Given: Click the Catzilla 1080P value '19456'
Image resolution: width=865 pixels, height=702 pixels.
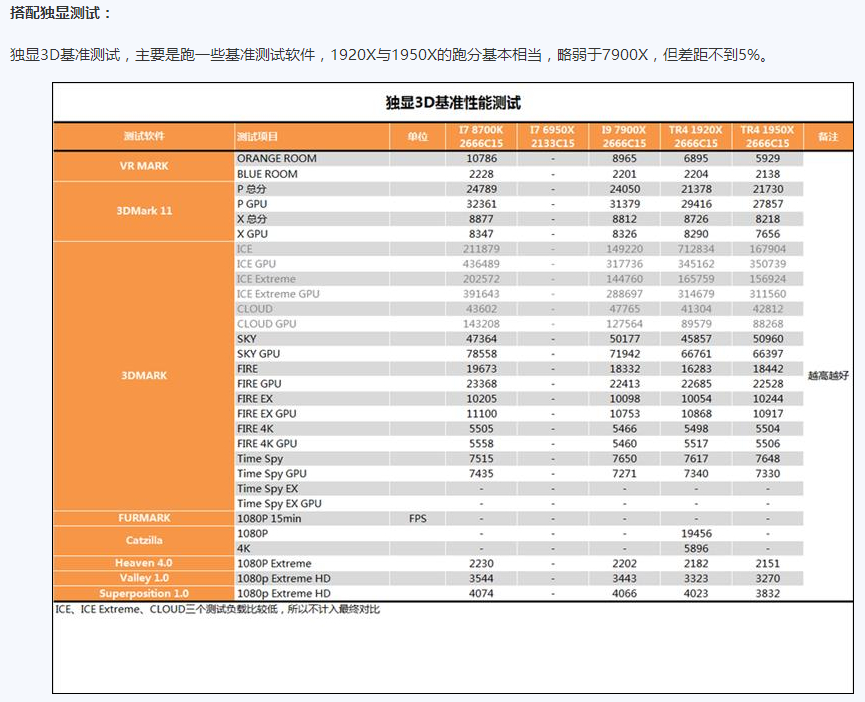Looking at the screenshot, I should point(696,533).
